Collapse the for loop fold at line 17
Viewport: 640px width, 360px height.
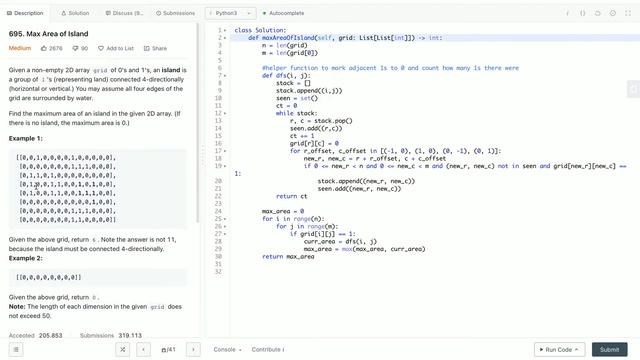(x=225, y=151)
